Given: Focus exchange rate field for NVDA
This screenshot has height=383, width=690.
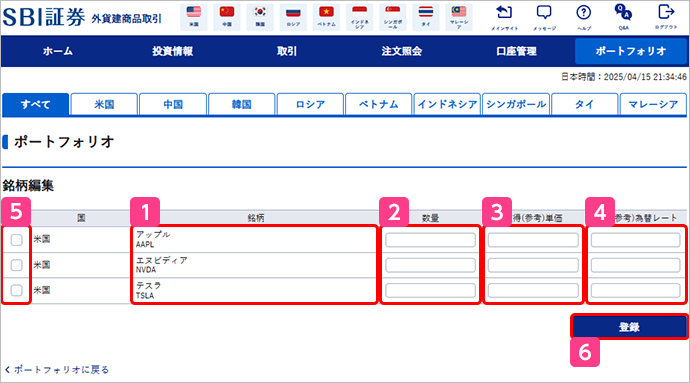Looking at the screenshot, I should pyautogui.click(x=636, y=265).
